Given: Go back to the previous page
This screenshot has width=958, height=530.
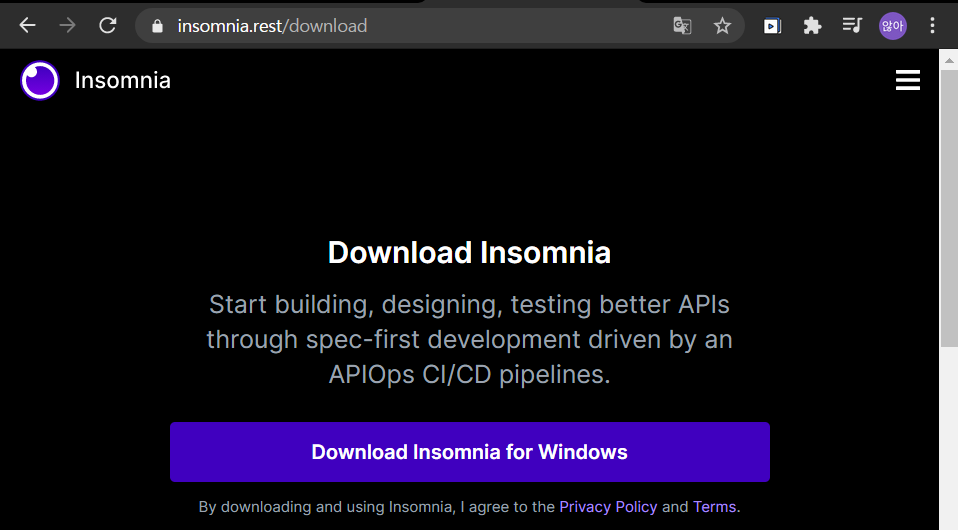Looking at the screenshot, I should tap(27, 26).
